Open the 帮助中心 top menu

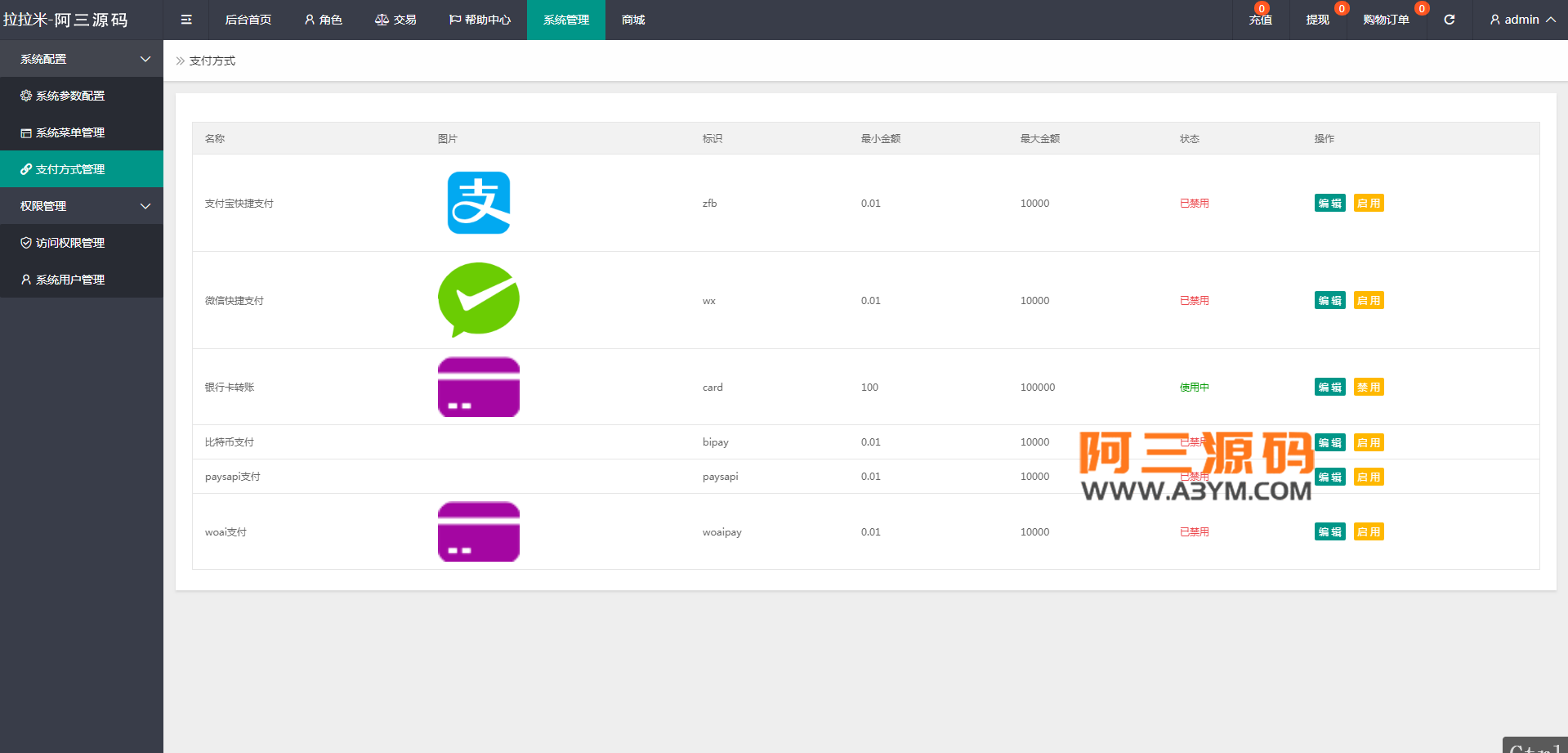coord(480,20)
